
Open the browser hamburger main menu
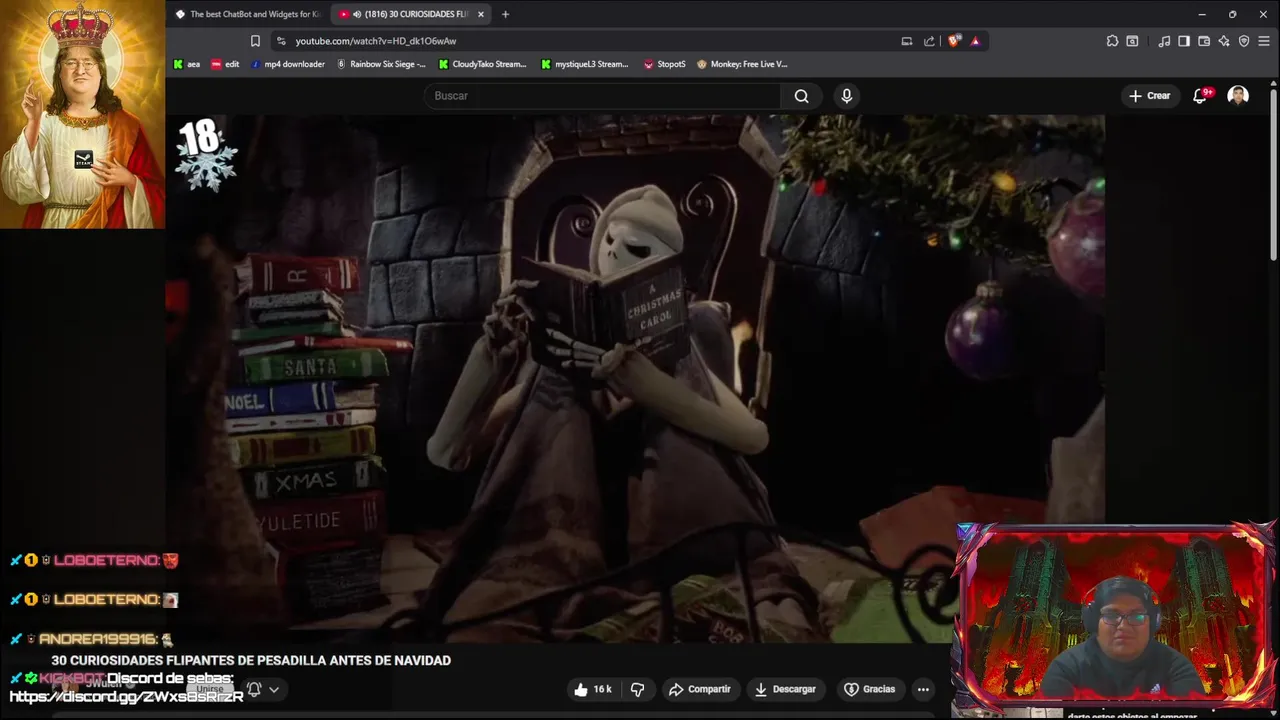1264,41
